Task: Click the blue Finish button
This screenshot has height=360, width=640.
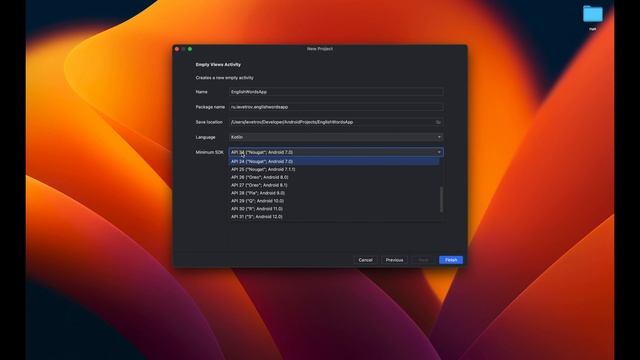Action: pyautogui.click(x=451, y=260)
